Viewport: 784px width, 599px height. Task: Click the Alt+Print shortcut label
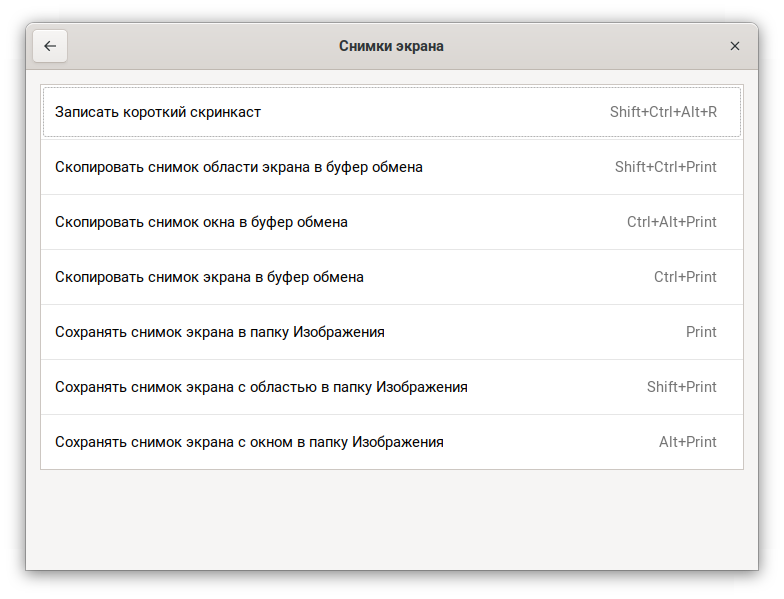click(x=687, y=442)
